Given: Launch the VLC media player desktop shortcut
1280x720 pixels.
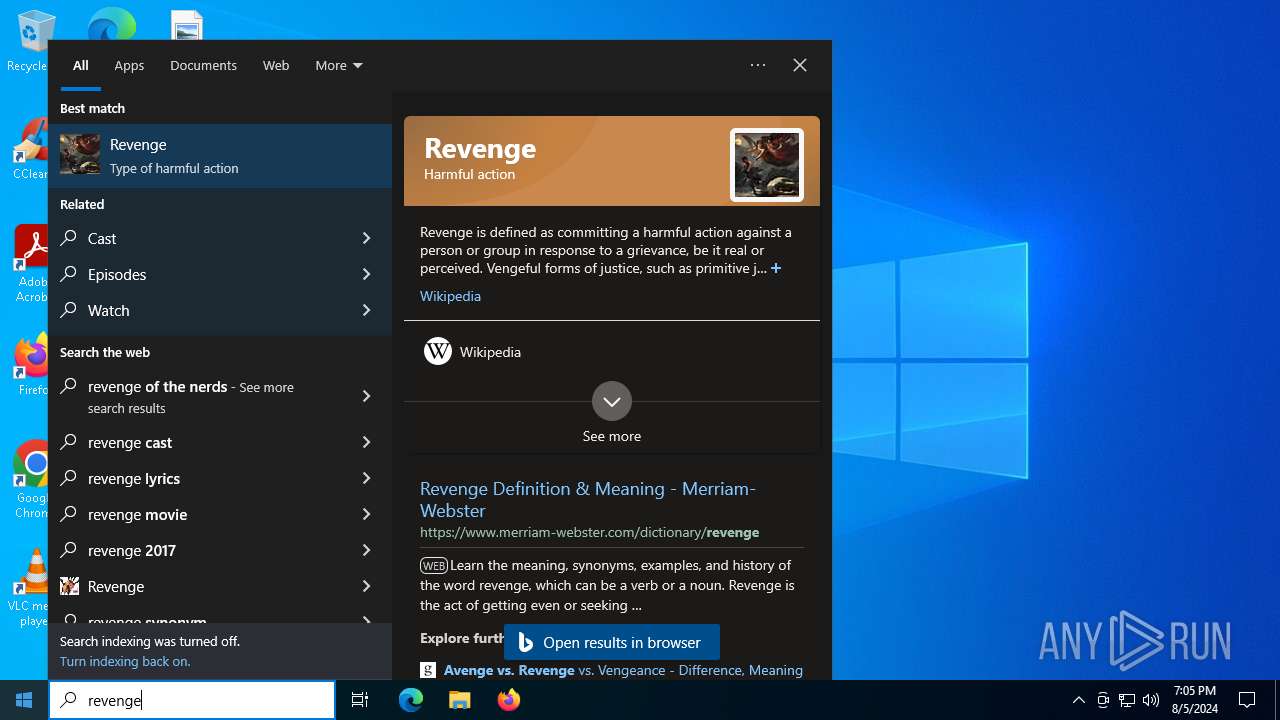Looking at the screenshot, I should [32, 588].
